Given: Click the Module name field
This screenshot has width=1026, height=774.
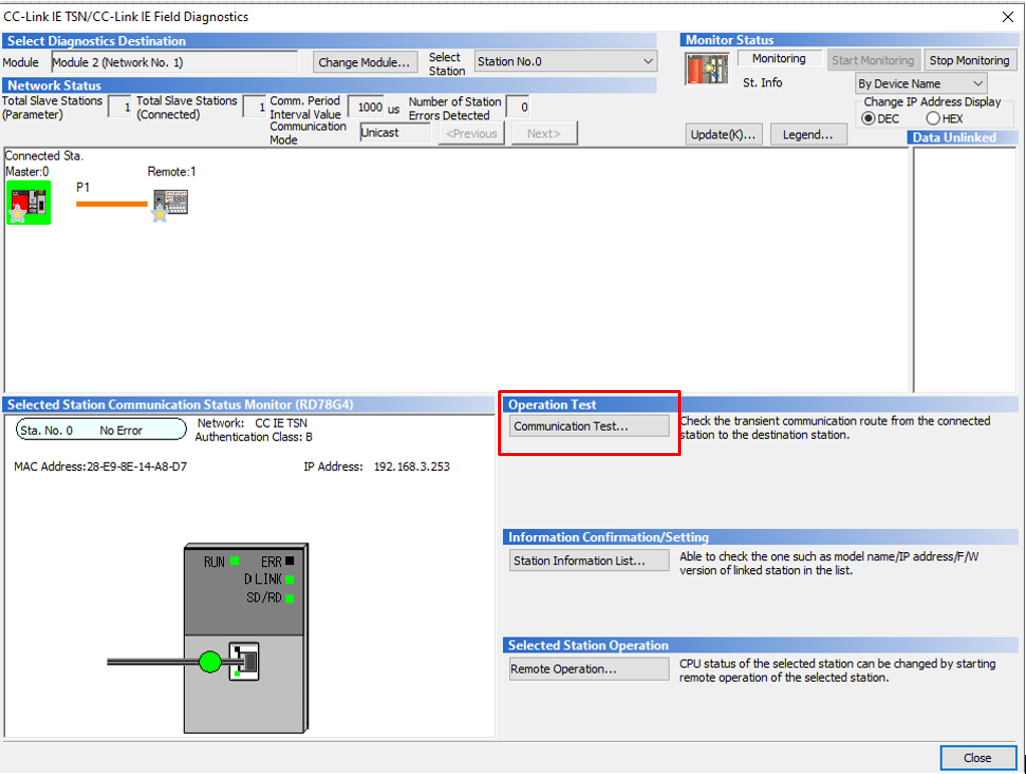Looking at the screenshot, I should [175, 63].
